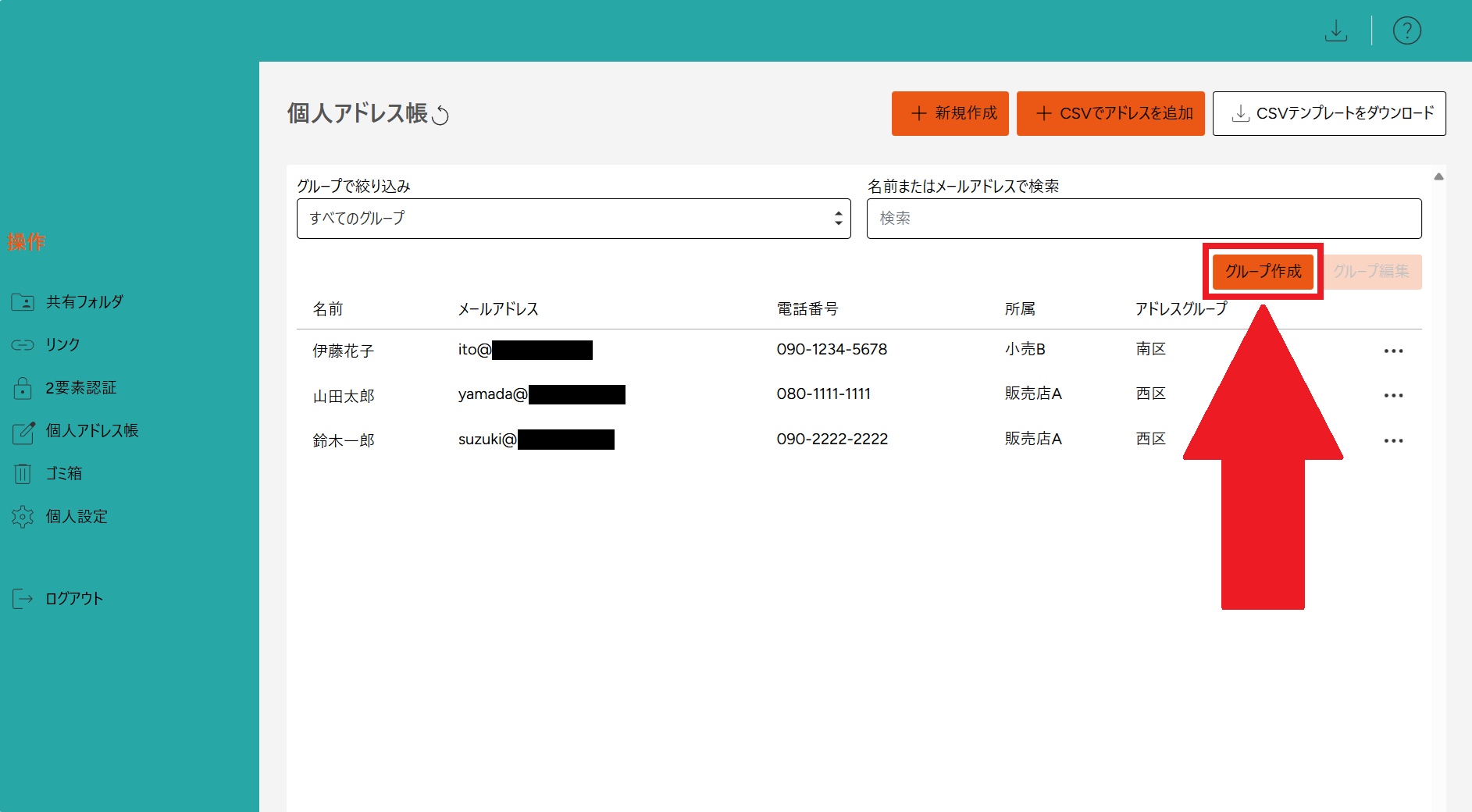Screen dimensions: 1472x812
Task: Click the ゴミ箱 trash icon
Action: (x=23, y=473)
